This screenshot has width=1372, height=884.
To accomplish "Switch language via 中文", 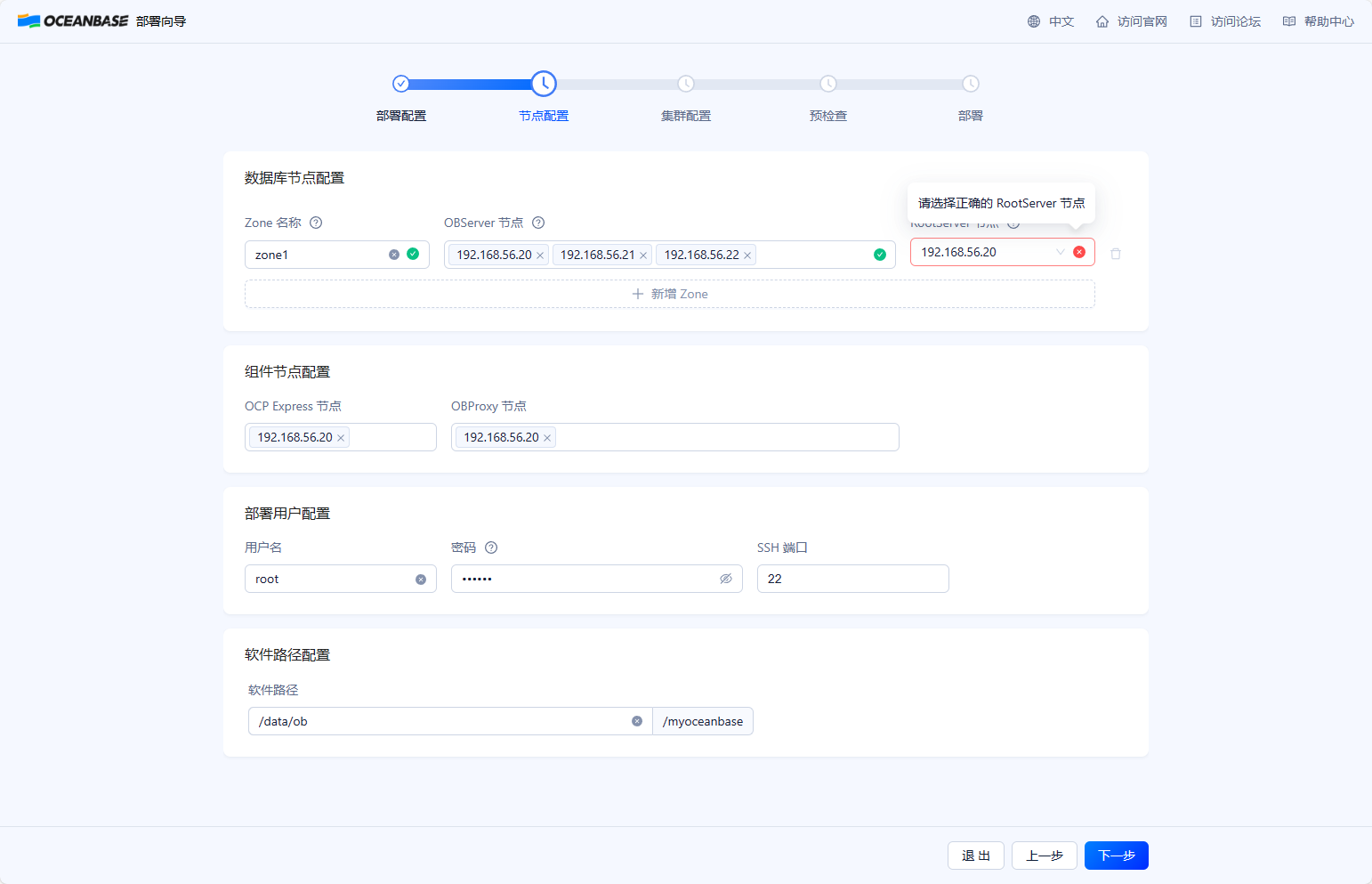I will pos(1061,21).
